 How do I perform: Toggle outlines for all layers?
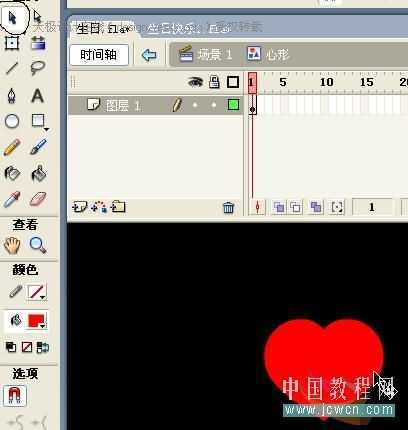[x=233, y=82]
